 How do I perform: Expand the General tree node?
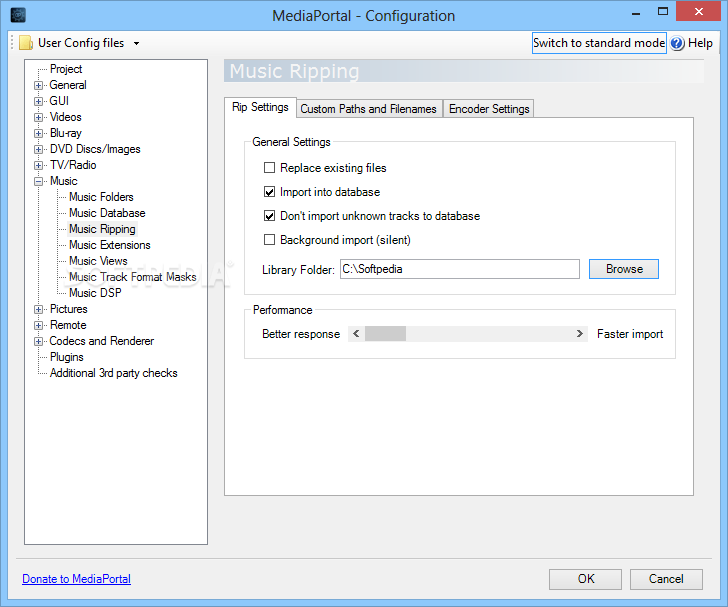click(39, 85)
